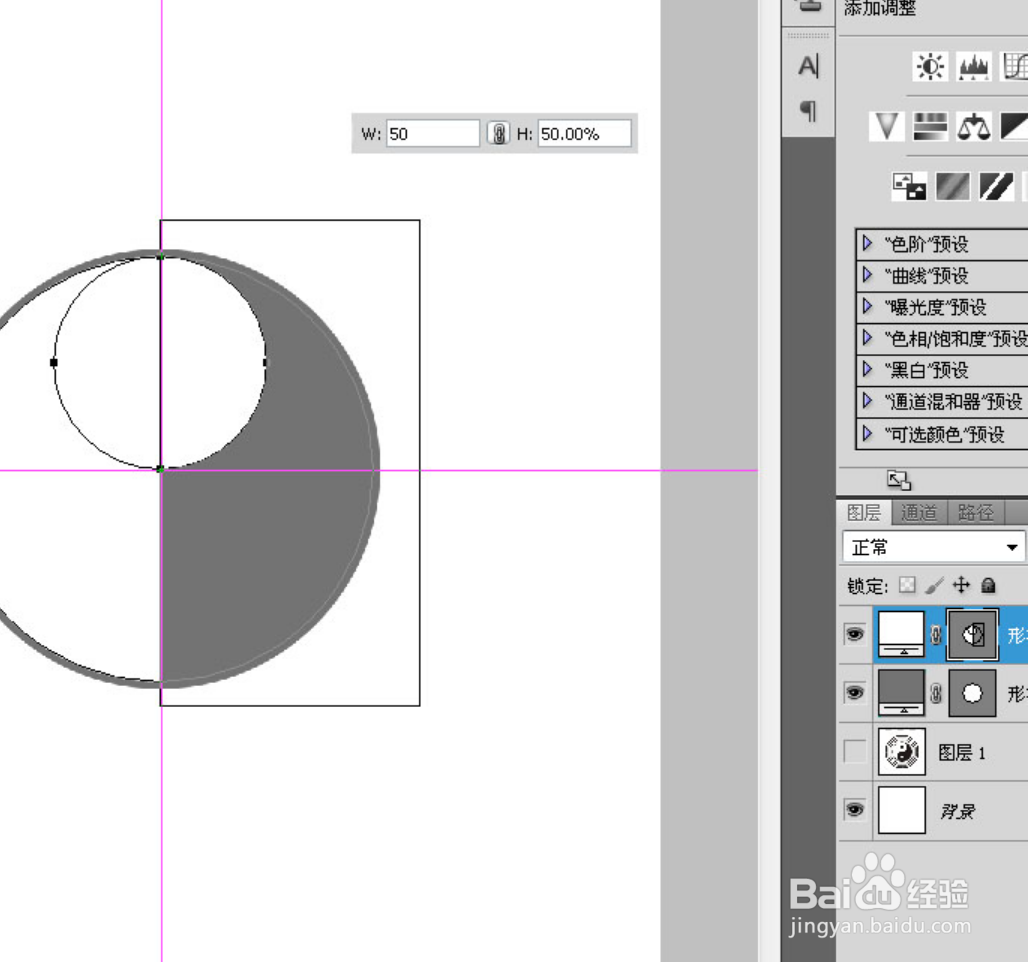Add an Invert adjustment
The width and height of the screenshot is (1028, 962).
click(x=909, y=186)
